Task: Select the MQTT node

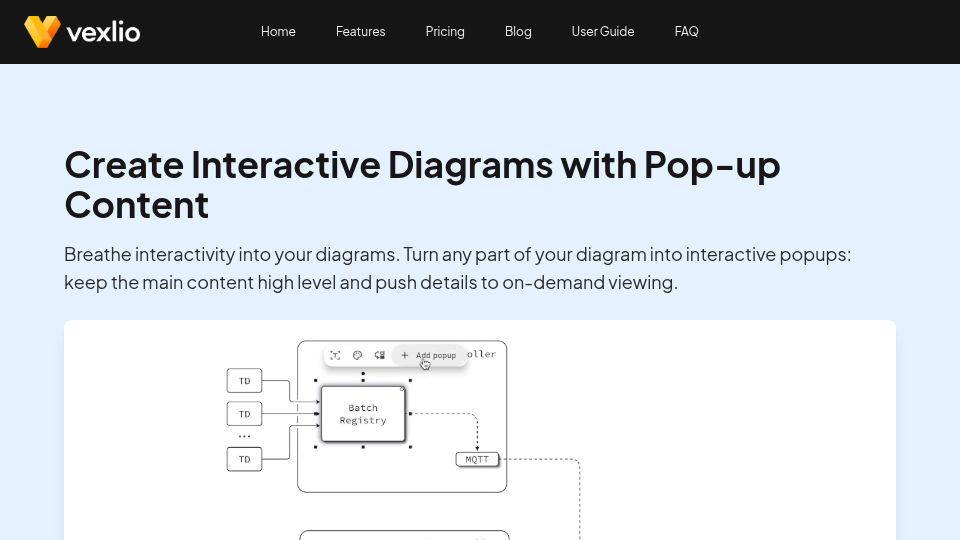Action: pyautogui.click(x=477, y=459)
